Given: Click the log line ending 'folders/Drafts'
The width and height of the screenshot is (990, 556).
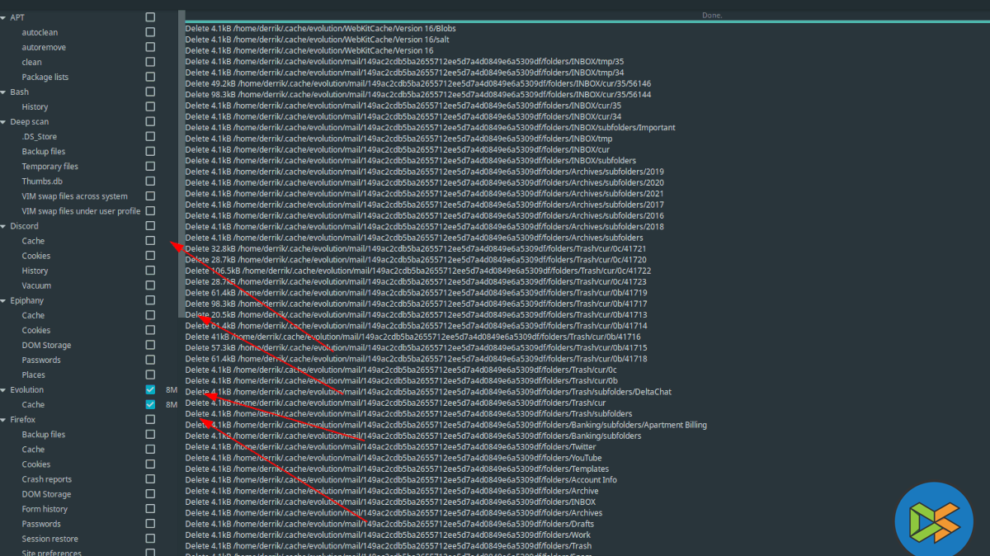Looking at the screenshot, I should pyautogui.click(x=390, y=524).
